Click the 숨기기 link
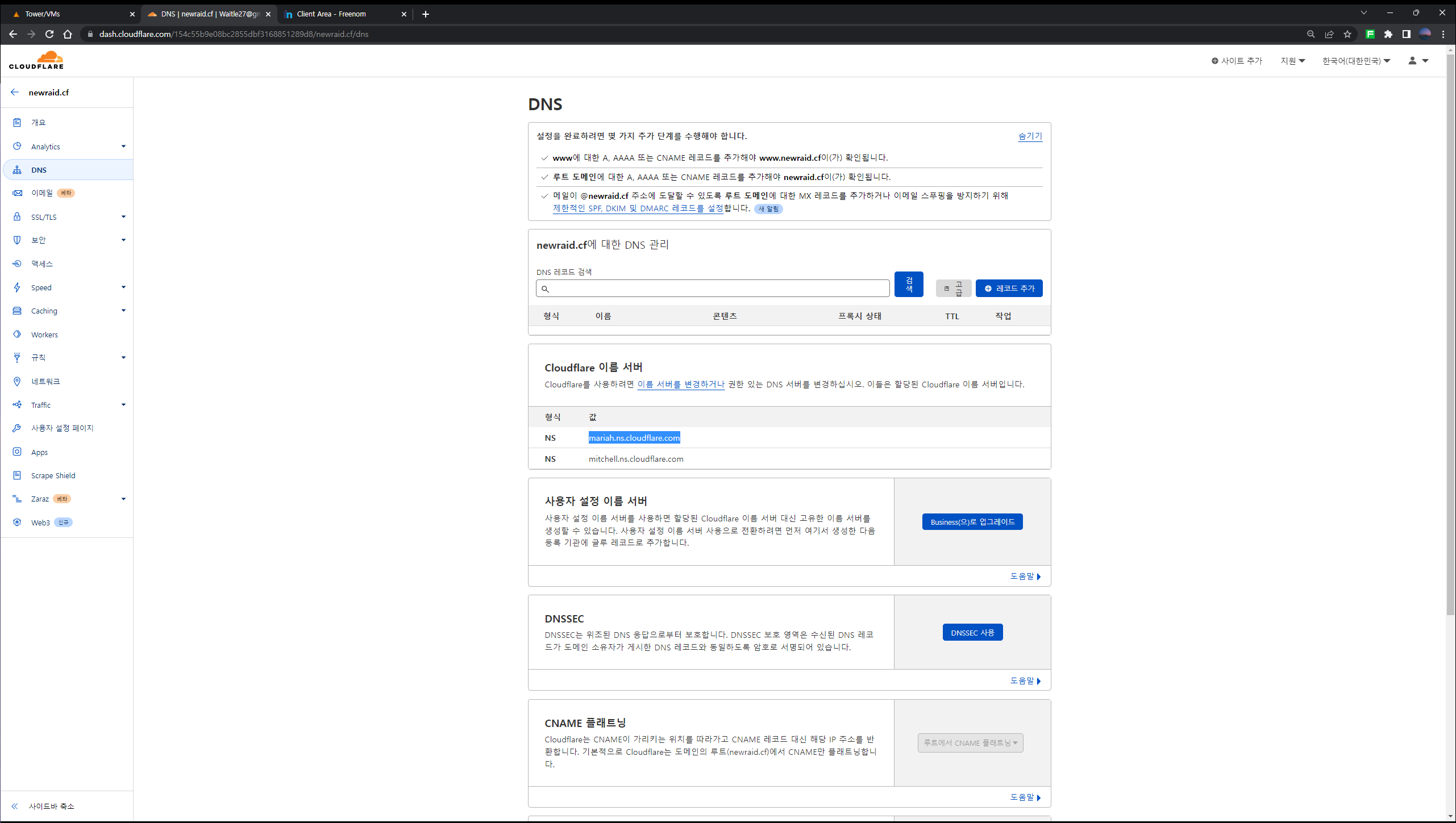Screen dimensions: 1456x823 click(1030, 136)
